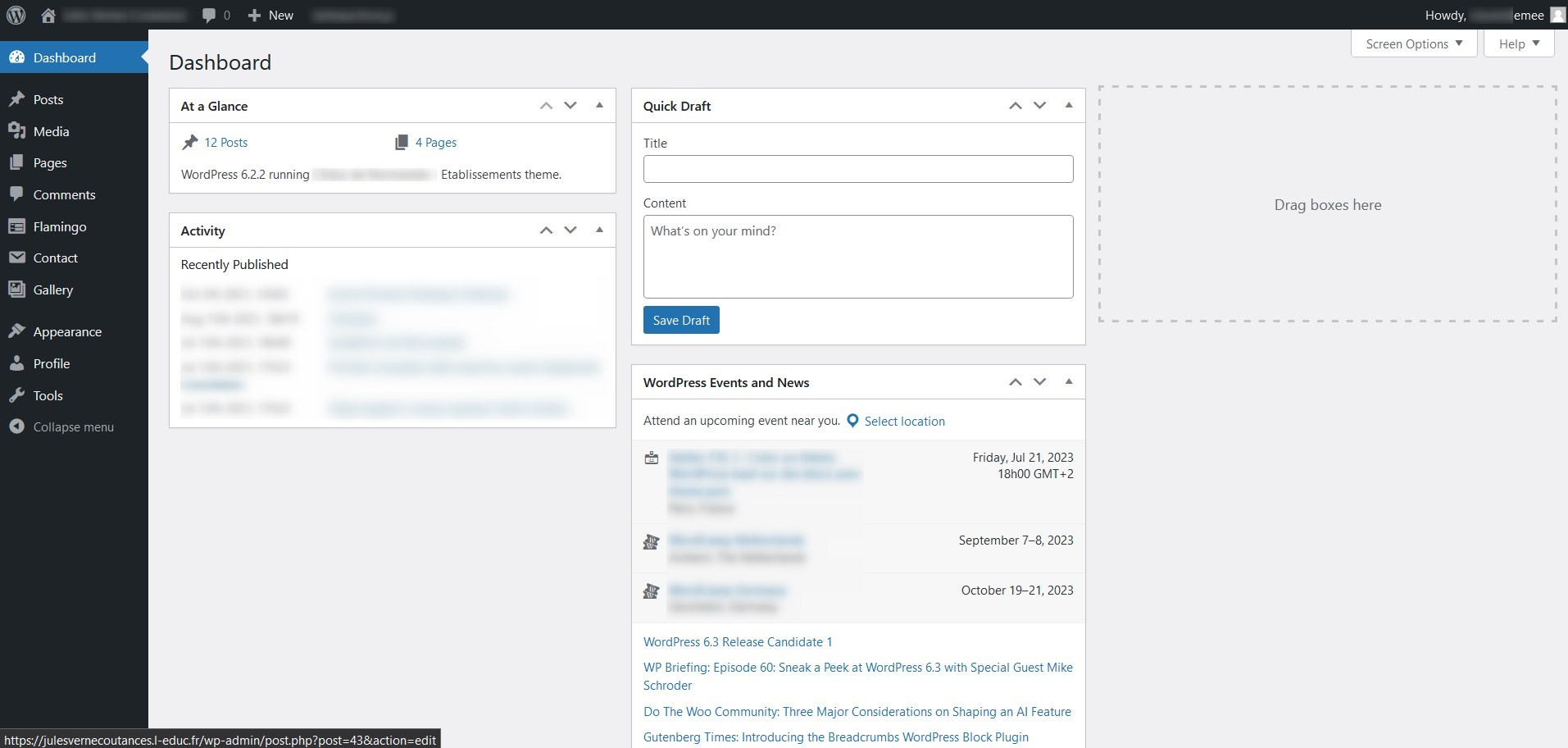Open the Appearance menu
Screen dimensions: 1568x748
[67, 331]
